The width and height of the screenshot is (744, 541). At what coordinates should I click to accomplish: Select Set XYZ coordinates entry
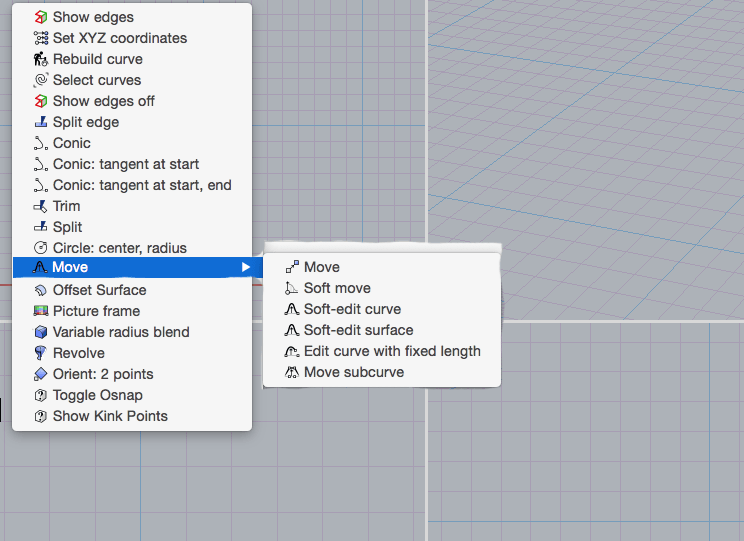pos(132,38)
